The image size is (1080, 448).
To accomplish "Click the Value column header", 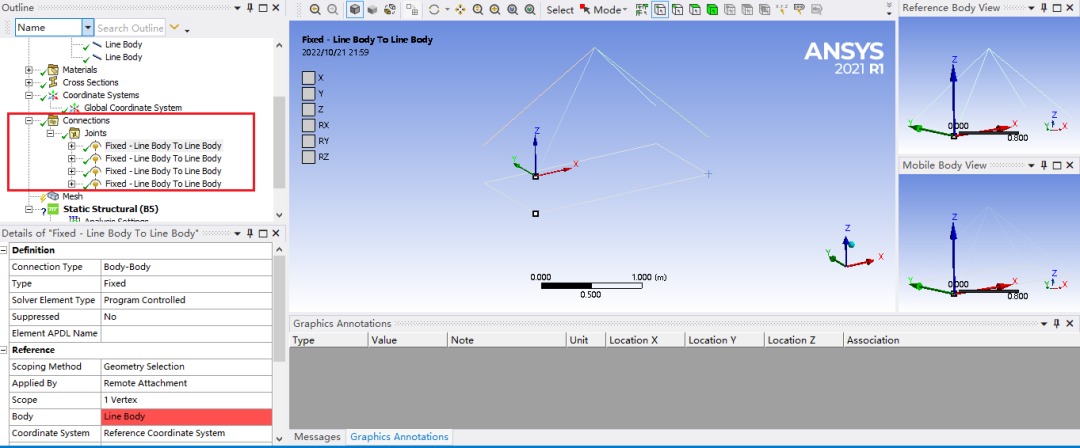I will click(408, 340).
